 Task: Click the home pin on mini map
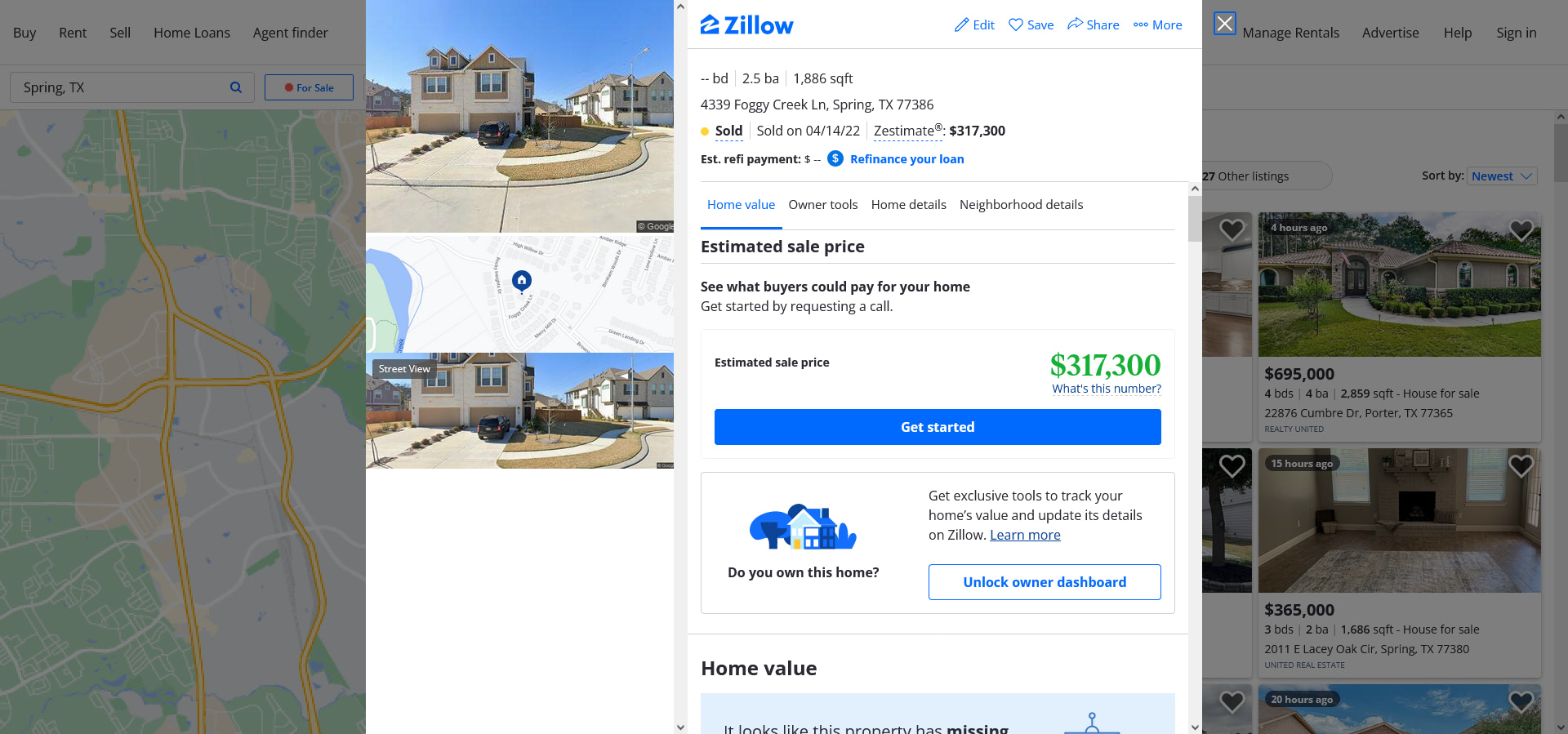[522, 281]
